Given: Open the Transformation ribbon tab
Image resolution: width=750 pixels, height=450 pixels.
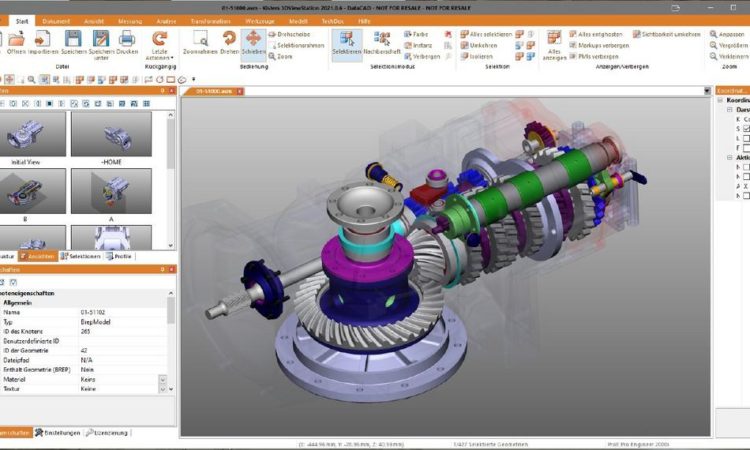Looking at the screenshot, I should (x=210, y=22).
